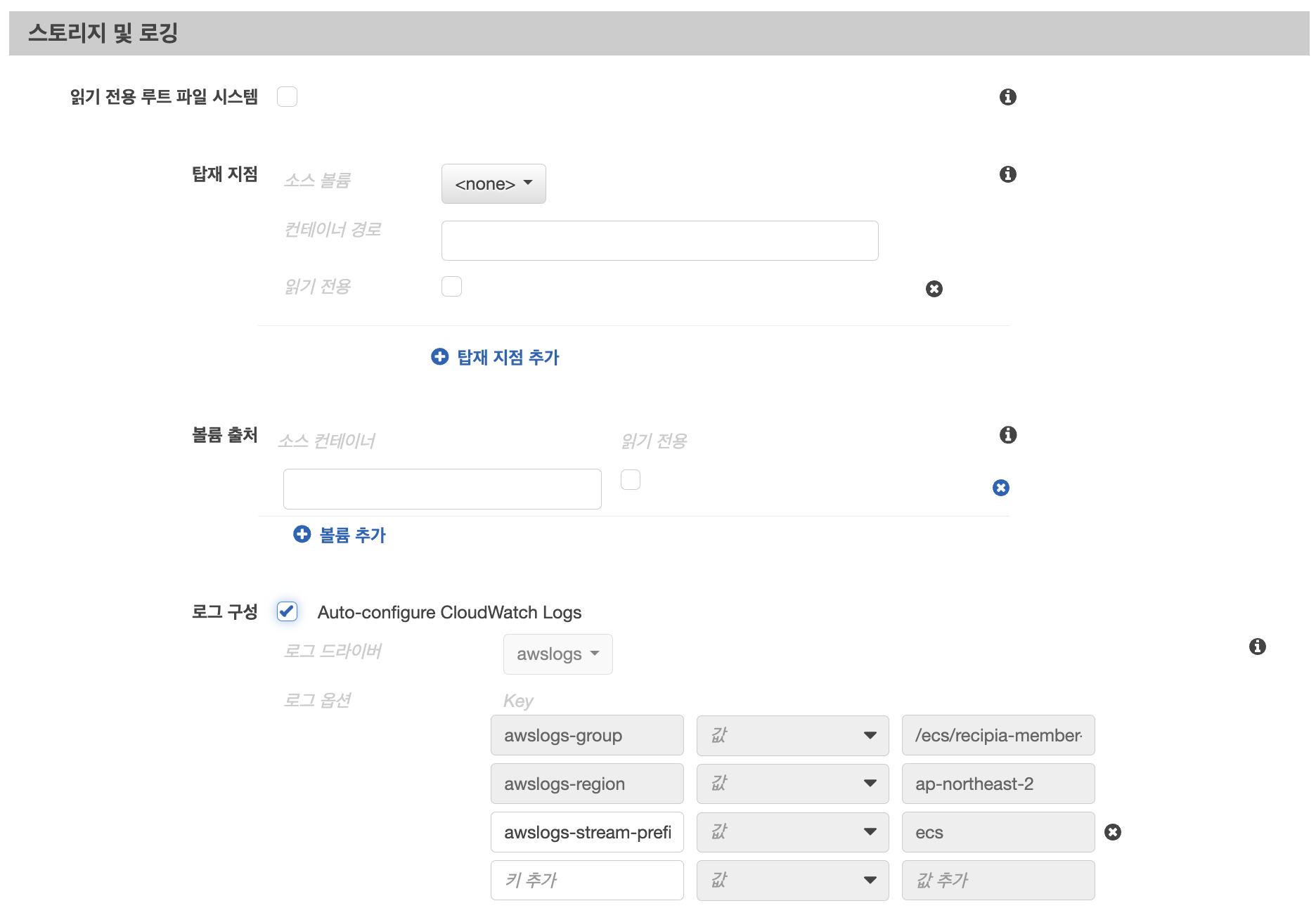Click the plus icon beside 탑재 지점 추가
Screen dimensions: 1316x915
[x=439, y=357]
